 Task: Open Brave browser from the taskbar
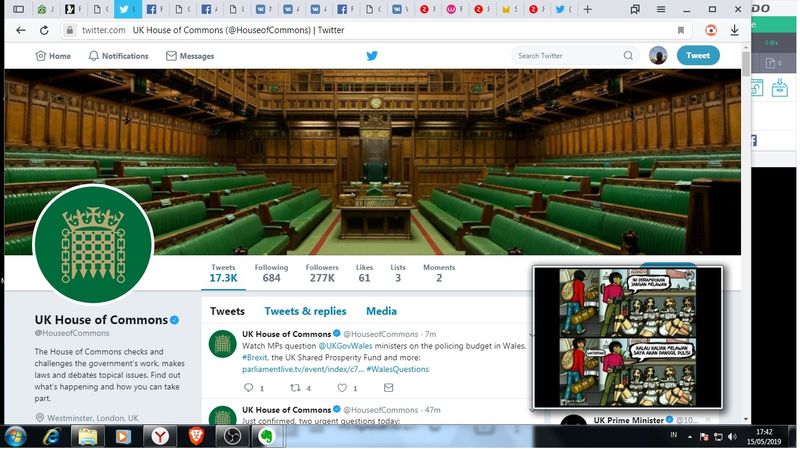(196, 437)
